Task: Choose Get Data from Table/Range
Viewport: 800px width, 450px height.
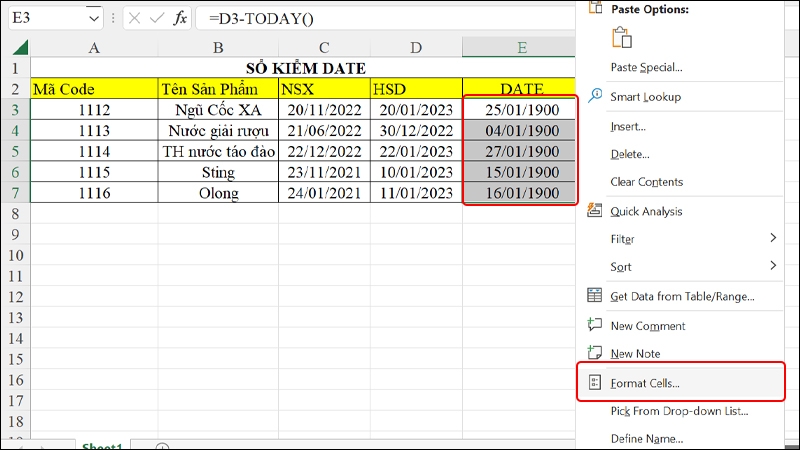Action: click(x=682, y=296)
